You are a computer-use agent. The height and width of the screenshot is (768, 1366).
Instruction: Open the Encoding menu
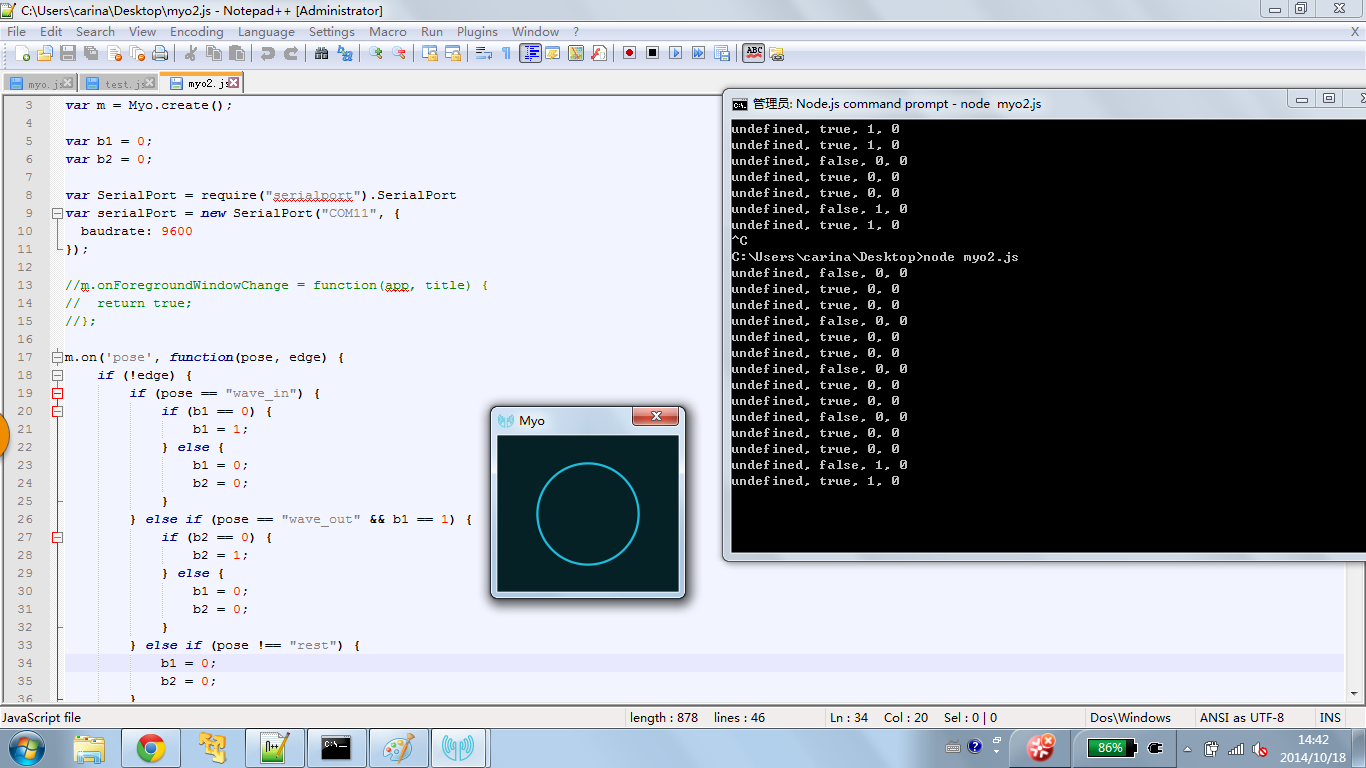pos(196,31)
